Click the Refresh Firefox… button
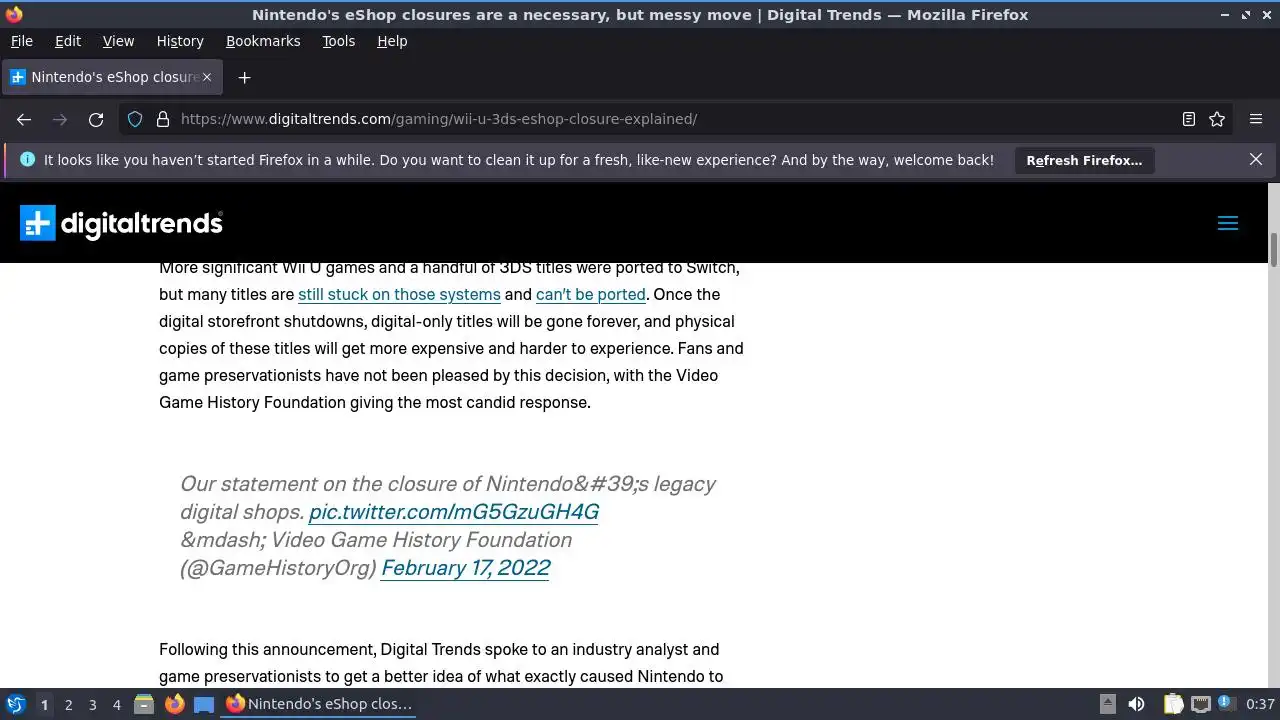Image resolution: width=1280 pixels, height=720 pixels. [1084, 160]
